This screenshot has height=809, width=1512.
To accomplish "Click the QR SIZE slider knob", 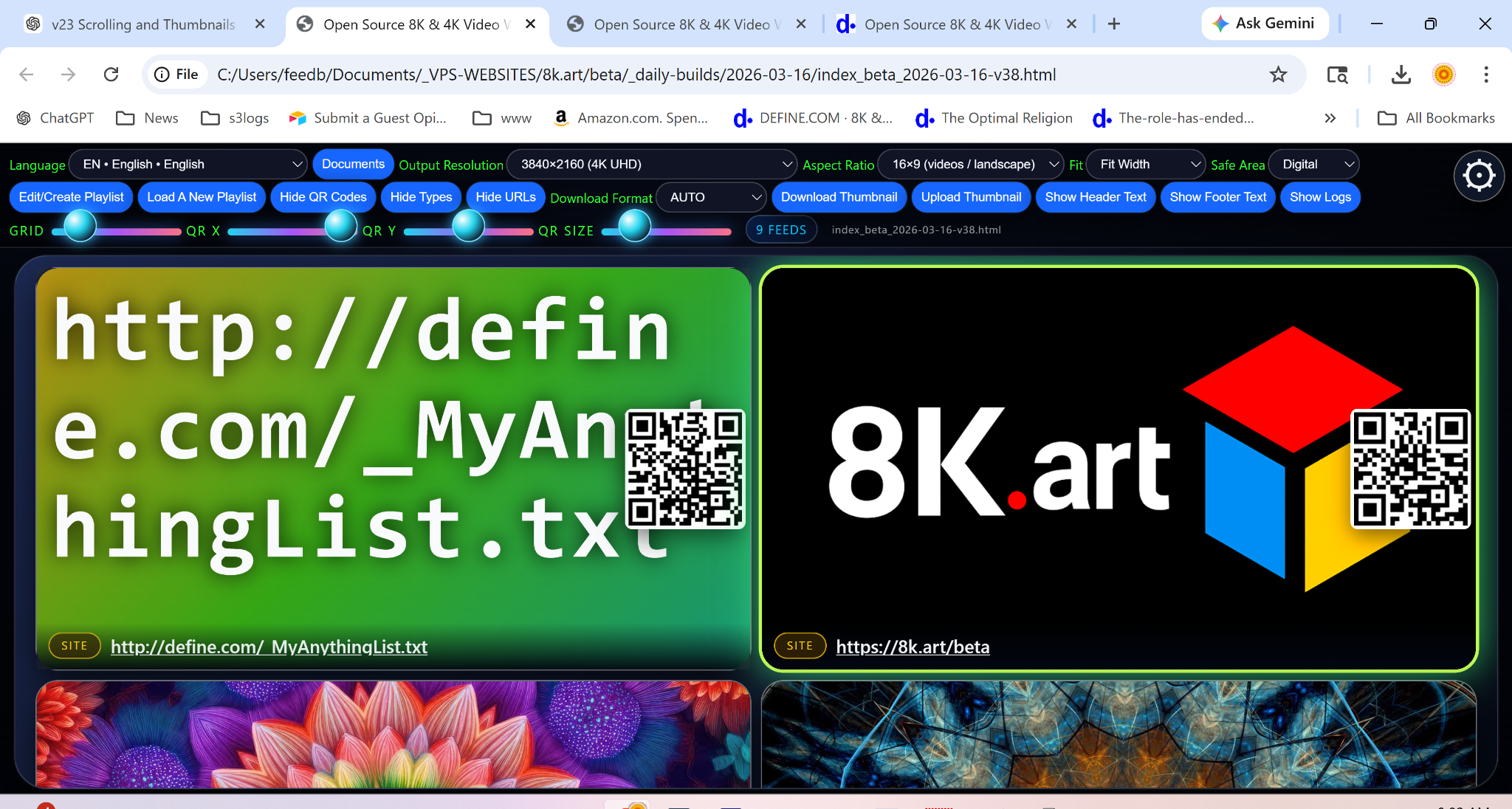I will click(634, 226).
